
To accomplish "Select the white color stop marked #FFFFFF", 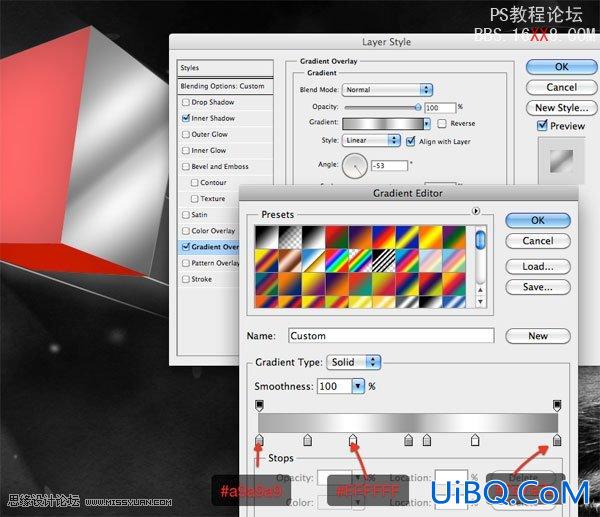I will [353, 440].
